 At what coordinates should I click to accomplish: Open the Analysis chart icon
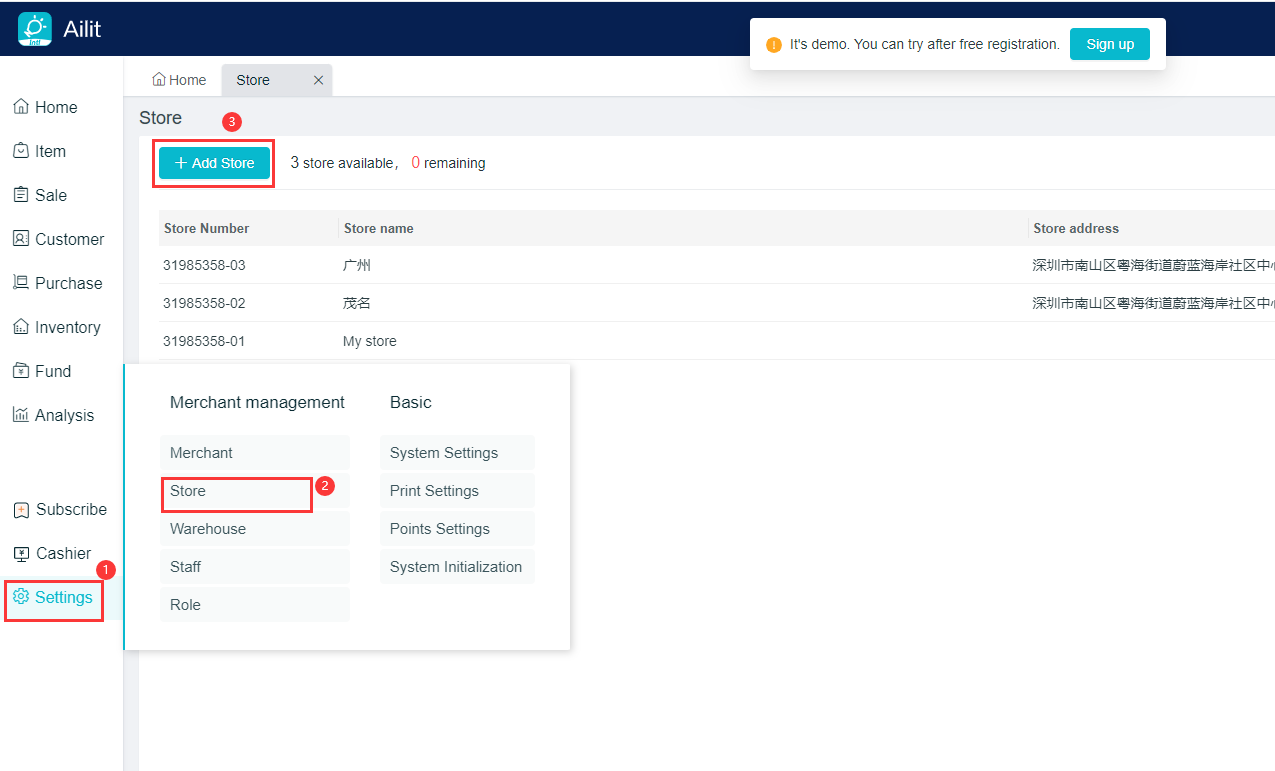tap(21, 415)
